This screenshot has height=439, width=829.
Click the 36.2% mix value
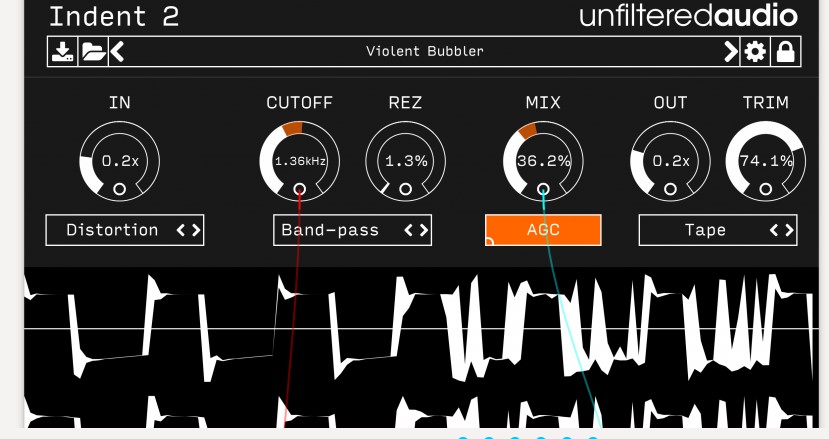click(x=544, y=161)
